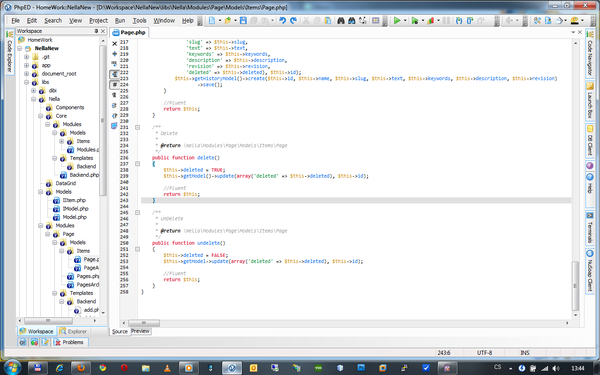Open NuSoap Client side panel
This screenshot has height=375, width=600.
coord(590,271)
